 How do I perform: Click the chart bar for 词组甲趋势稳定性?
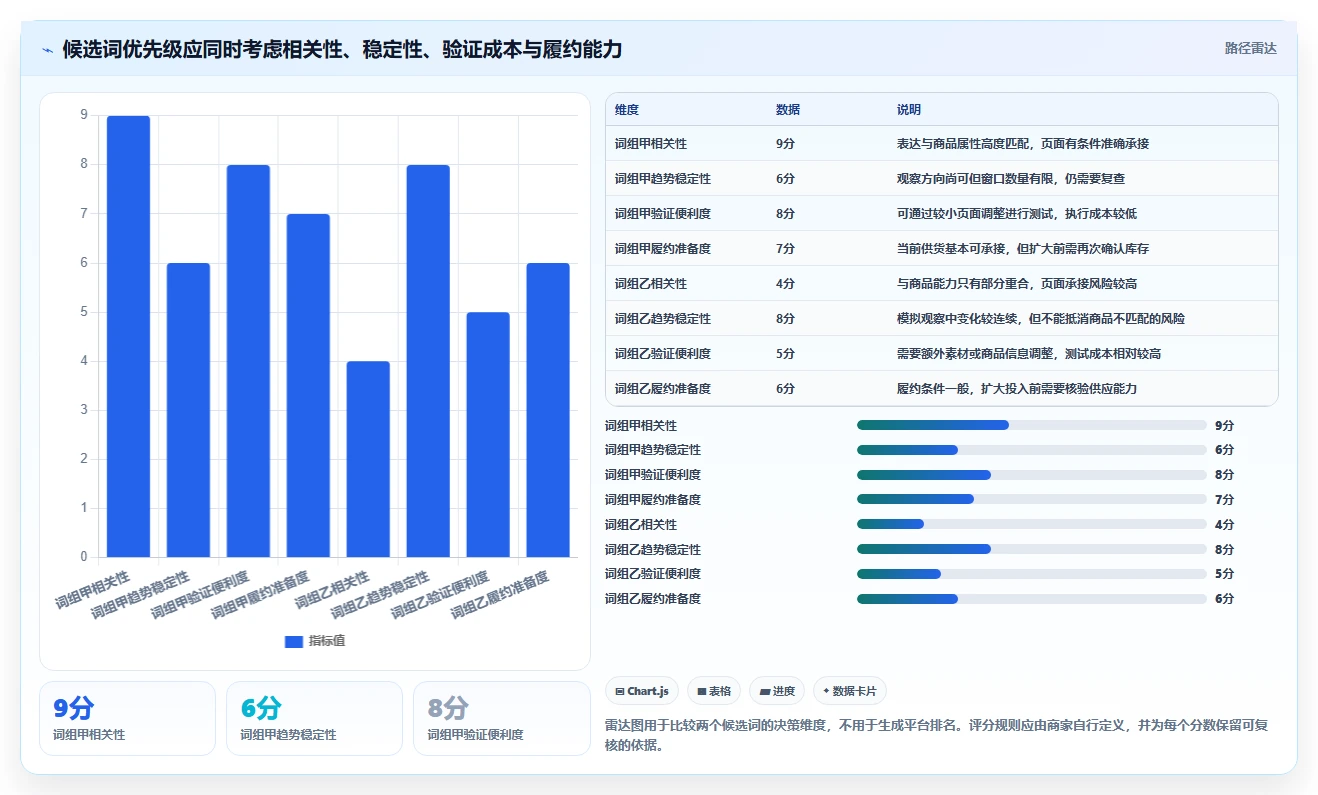coord(188,410)
